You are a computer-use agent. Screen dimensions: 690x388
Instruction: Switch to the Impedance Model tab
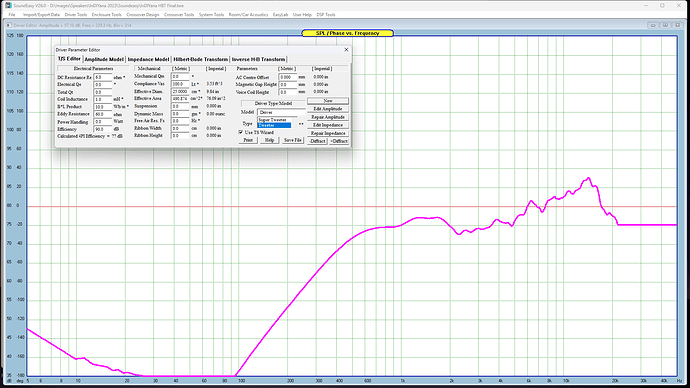tap(148, 59)
